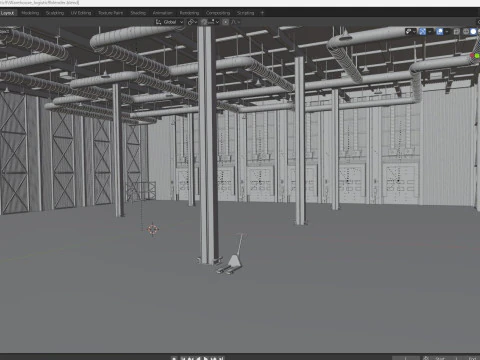Toggle snapping magnet icon

[x=204, y=22]
